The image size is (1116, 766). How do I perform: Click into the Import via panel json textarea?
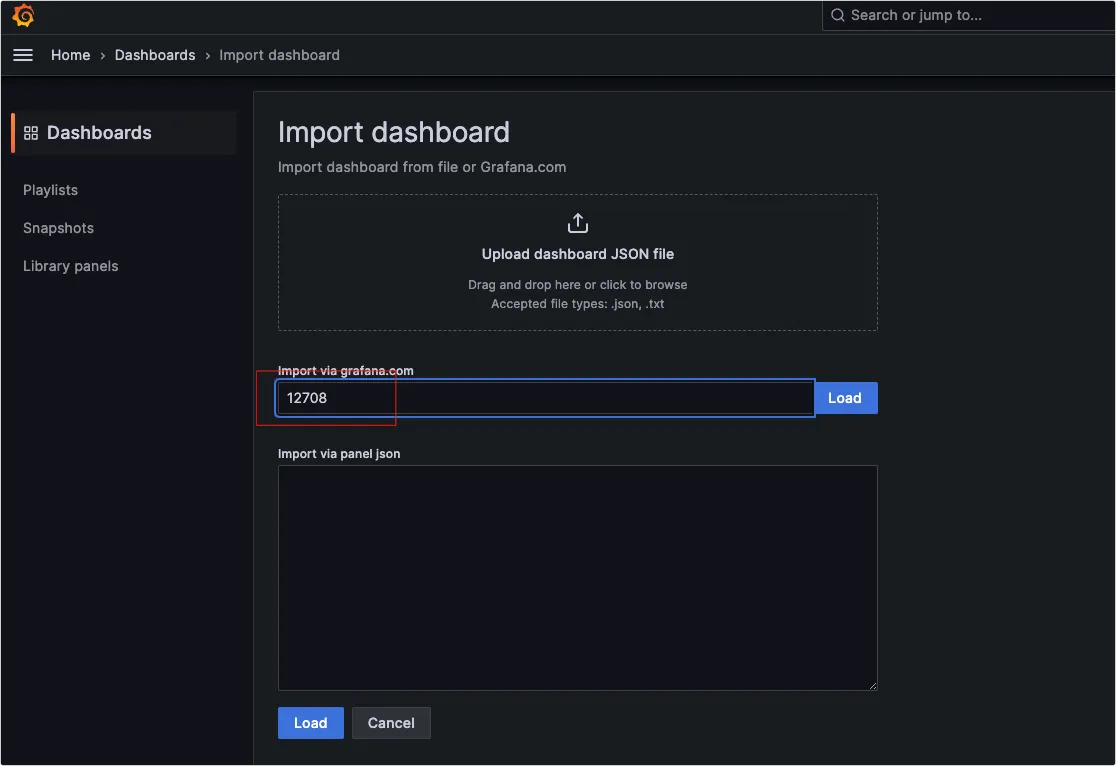tap(577, 577)
